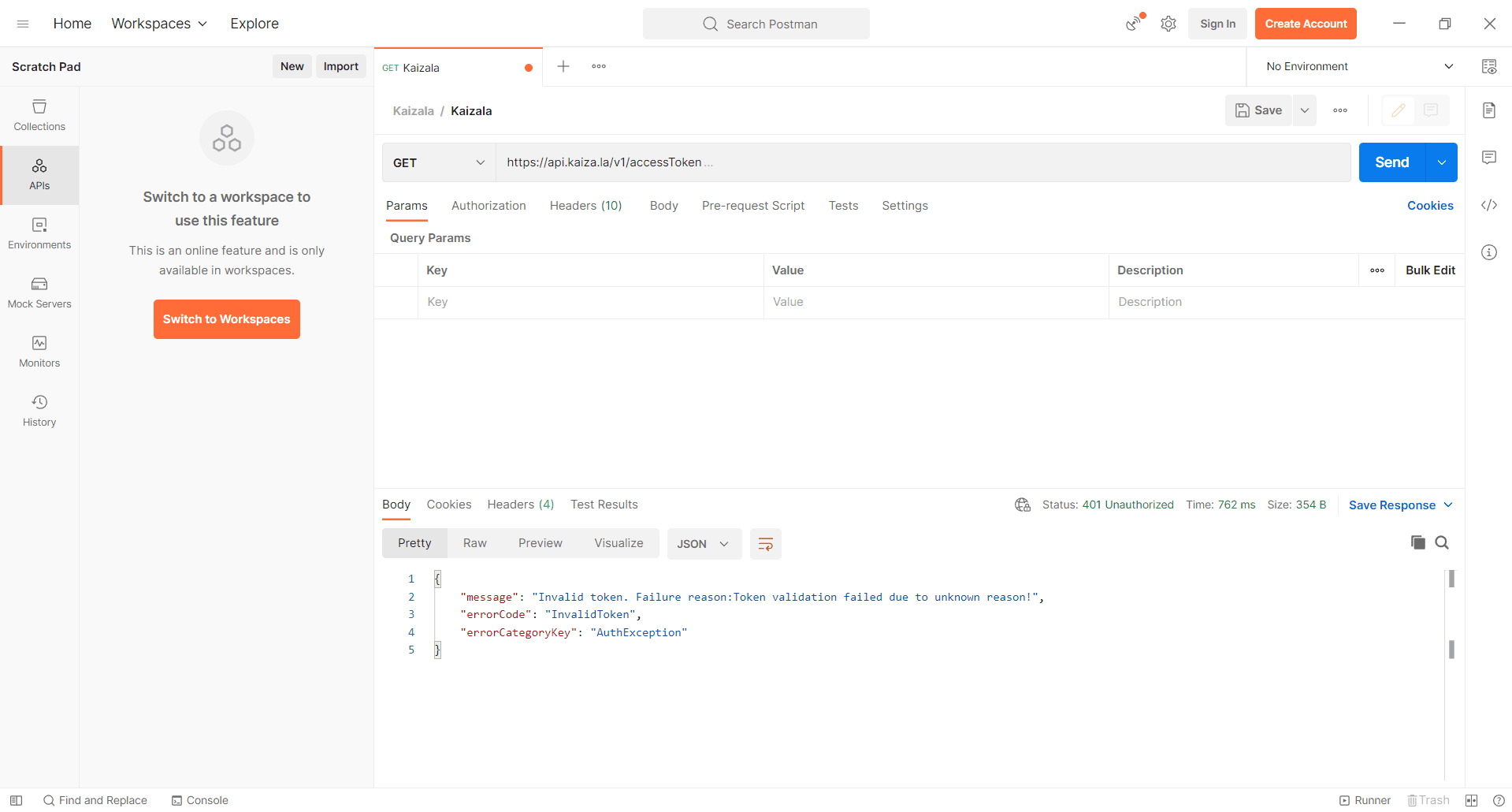The width and height of the screenshot is (1512, 812).
Task: Open the Pre-request Script tab
Action: [753, 206]
